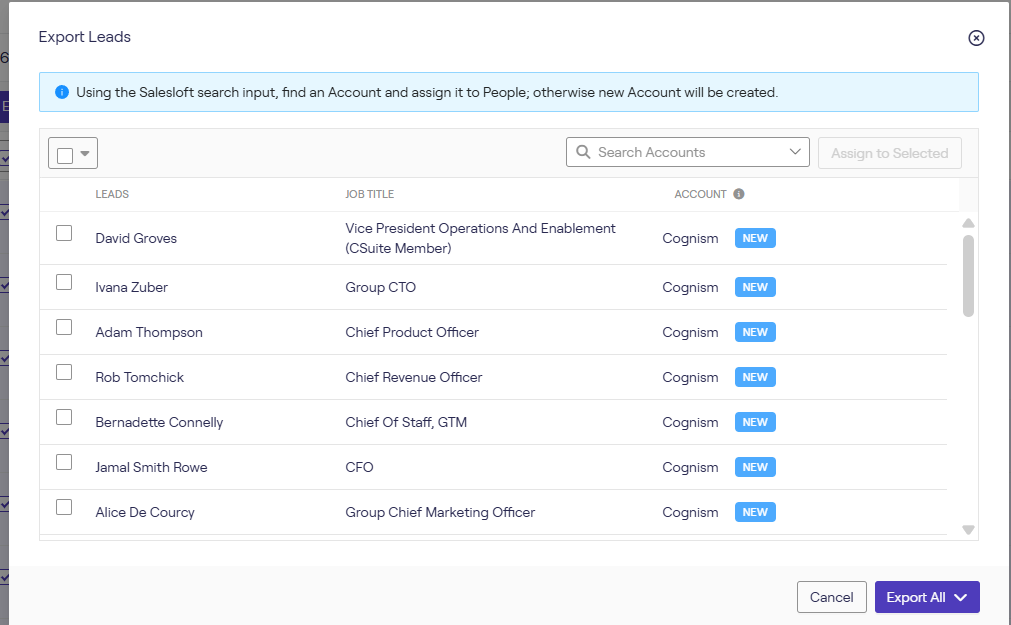1011x625 pixels.
Task: Click the scroll up arrow in list
Action: click(x=968, y=223)
